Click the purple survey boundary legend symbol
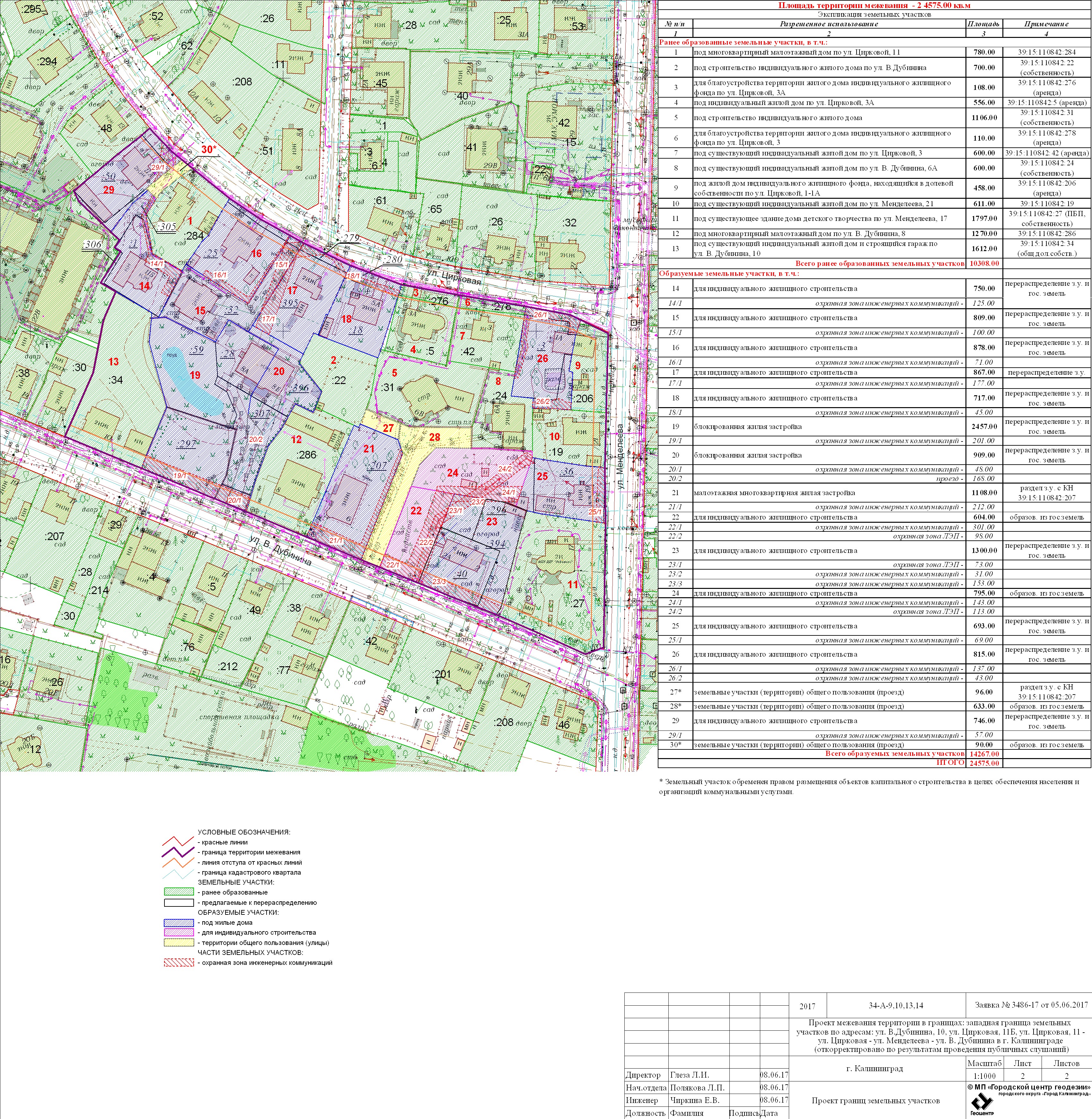The width and height of the screenshot is (1092, 1119). click(x=179, y=852)
